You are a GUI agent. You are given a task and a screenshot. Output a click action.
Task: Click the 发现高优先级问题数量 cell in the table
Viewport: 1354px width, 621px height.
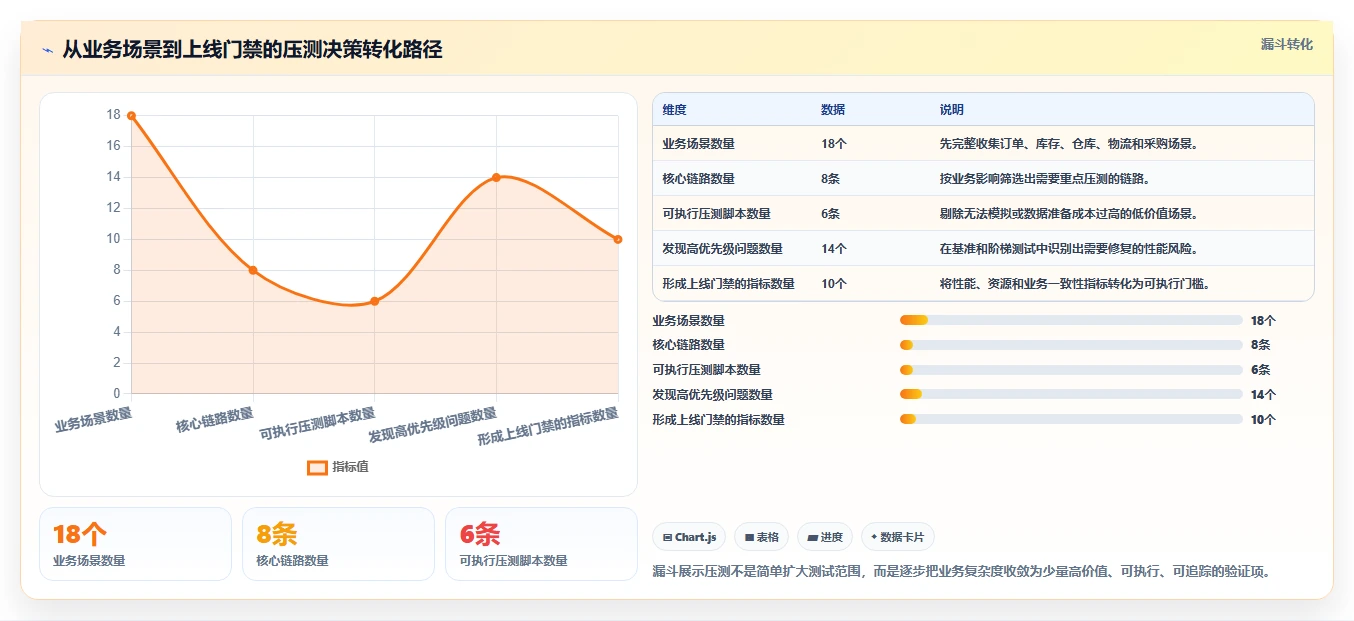tap(722, 249)
